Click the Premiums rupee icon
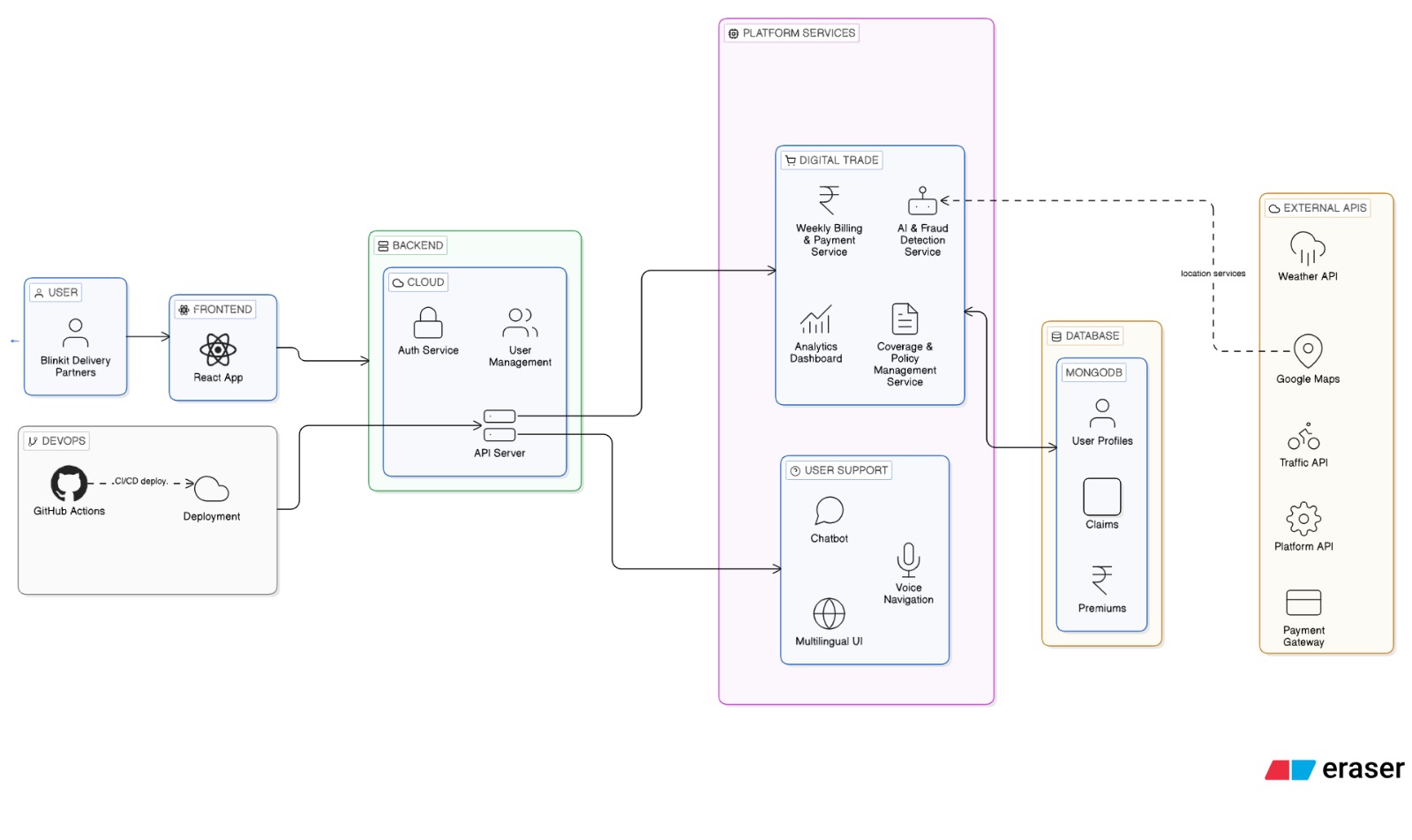Image resolution: width=1412 pixels, height=840 pixels. click(x=1102, y=580)
